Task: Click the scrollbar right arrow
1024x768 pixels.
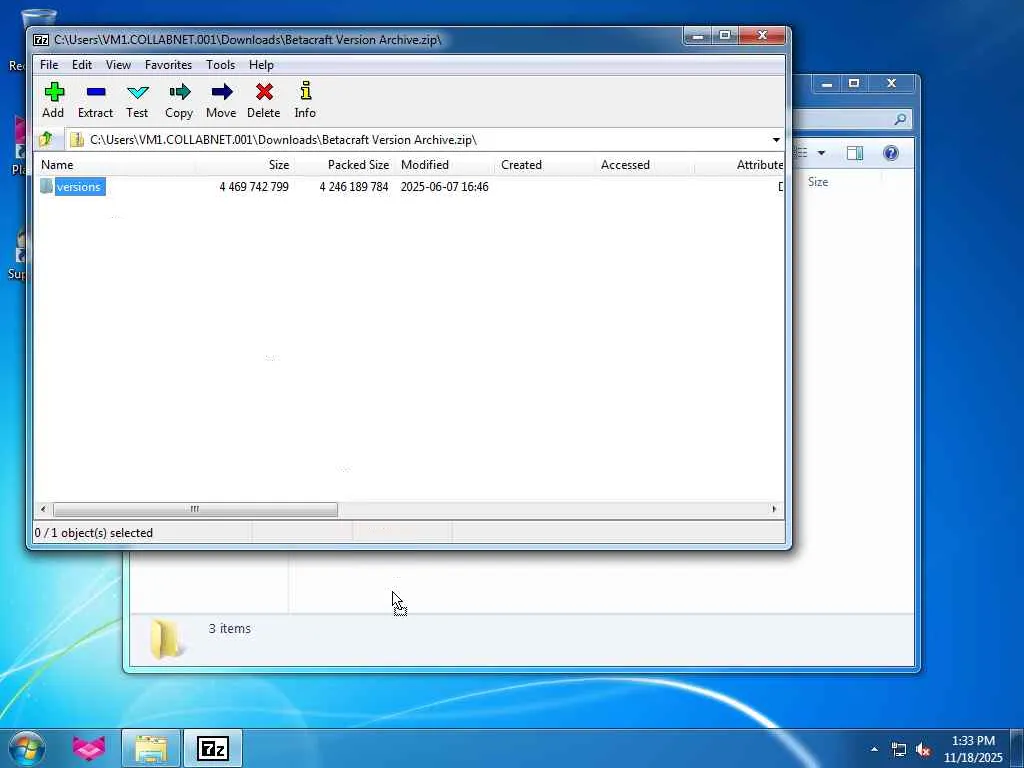Action: (x=774, y=509)
